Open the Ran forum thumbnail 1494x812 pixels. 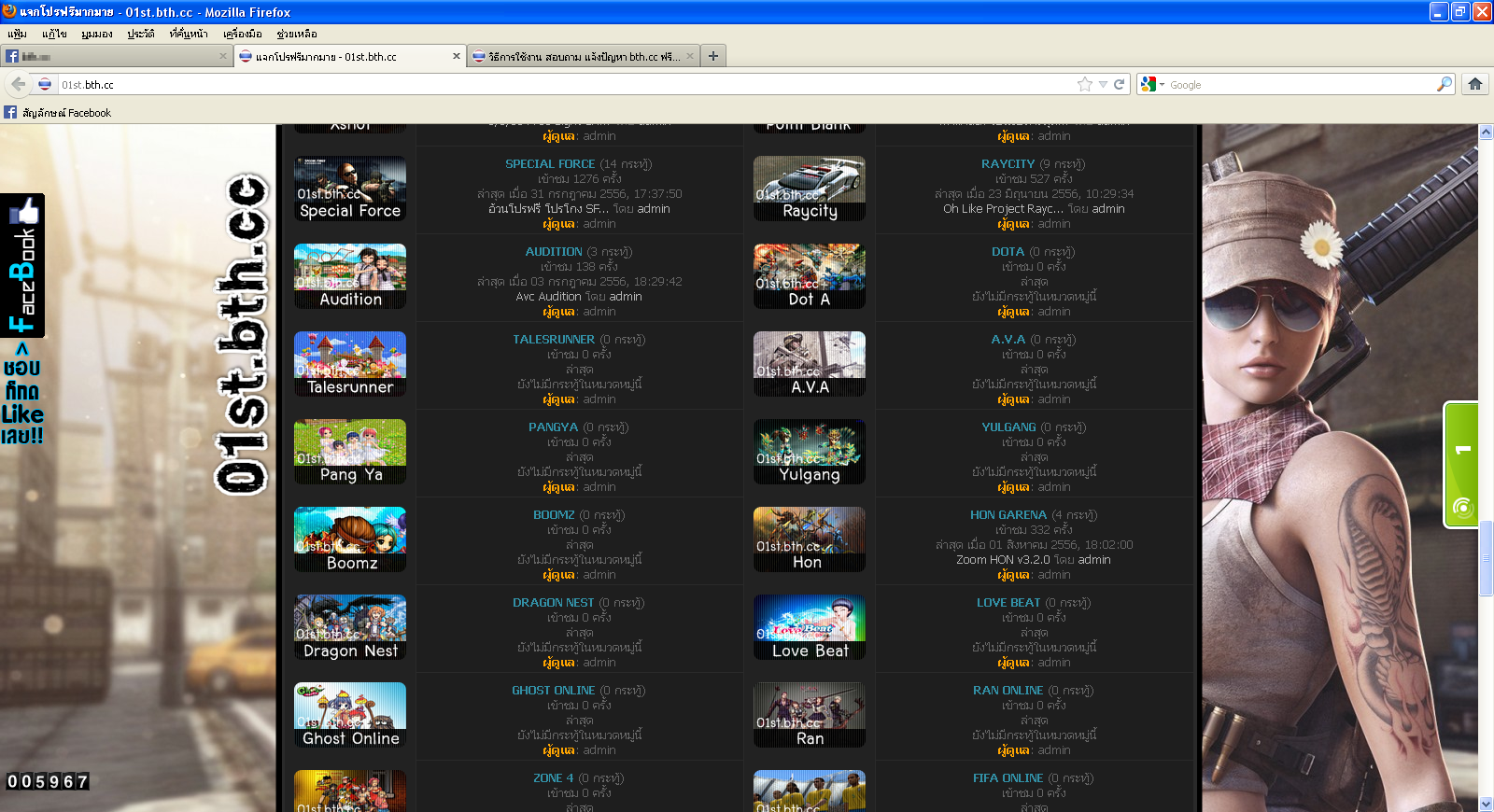[810, 715]
